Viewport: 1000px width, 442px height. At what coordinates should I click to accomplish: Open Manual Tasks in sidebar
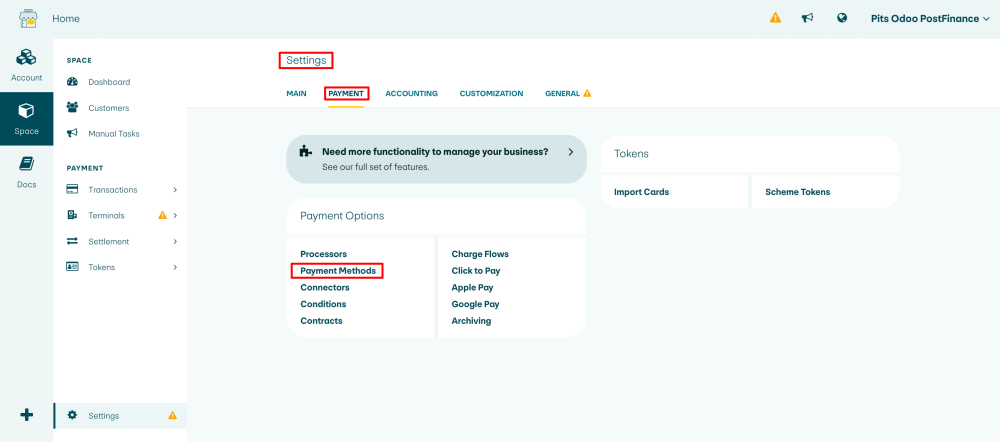(x=114, y=134)
